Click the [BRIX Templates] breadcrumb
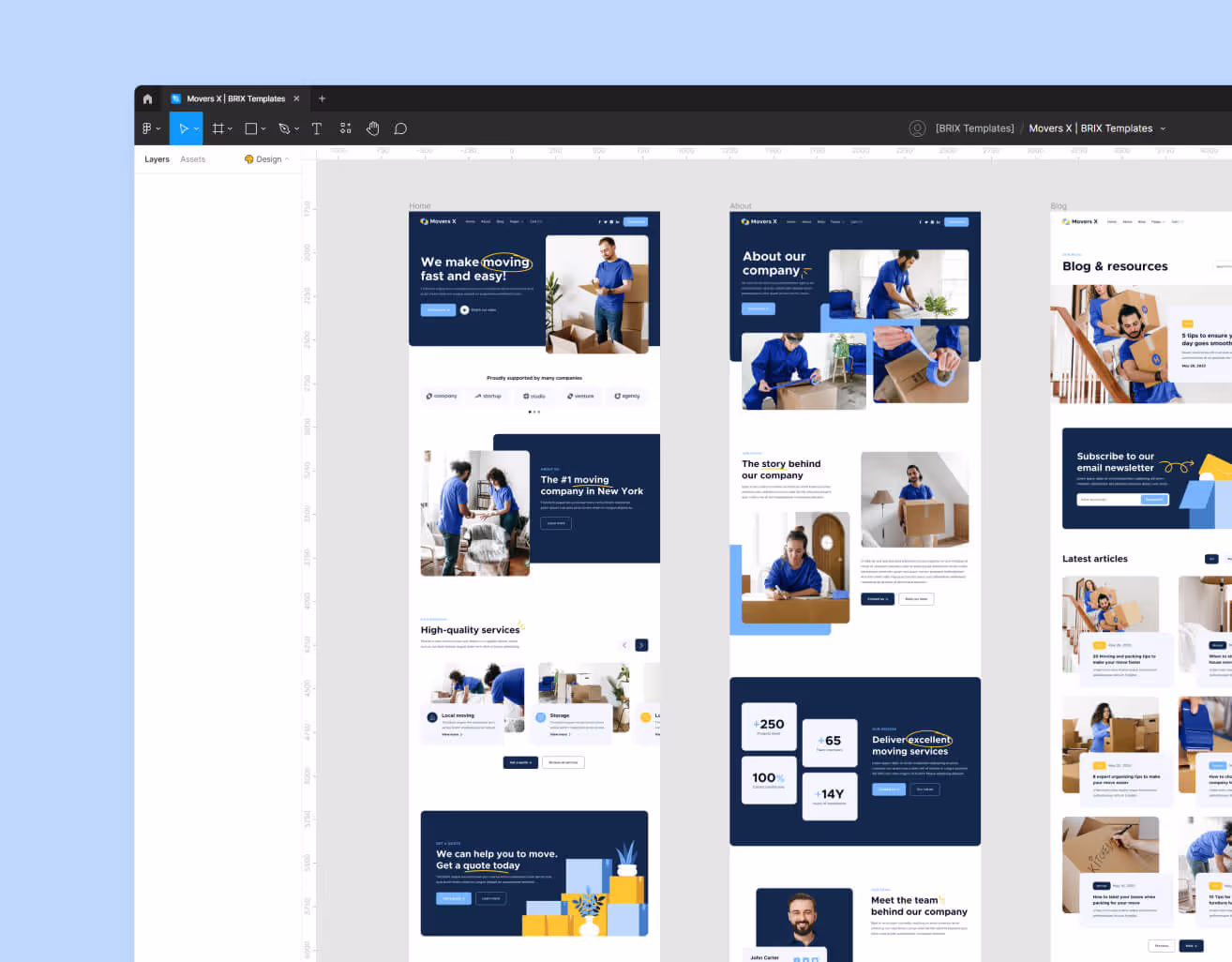Image resolution: width=1232 pixels, height=962 pixels. (x=975, y=128)
